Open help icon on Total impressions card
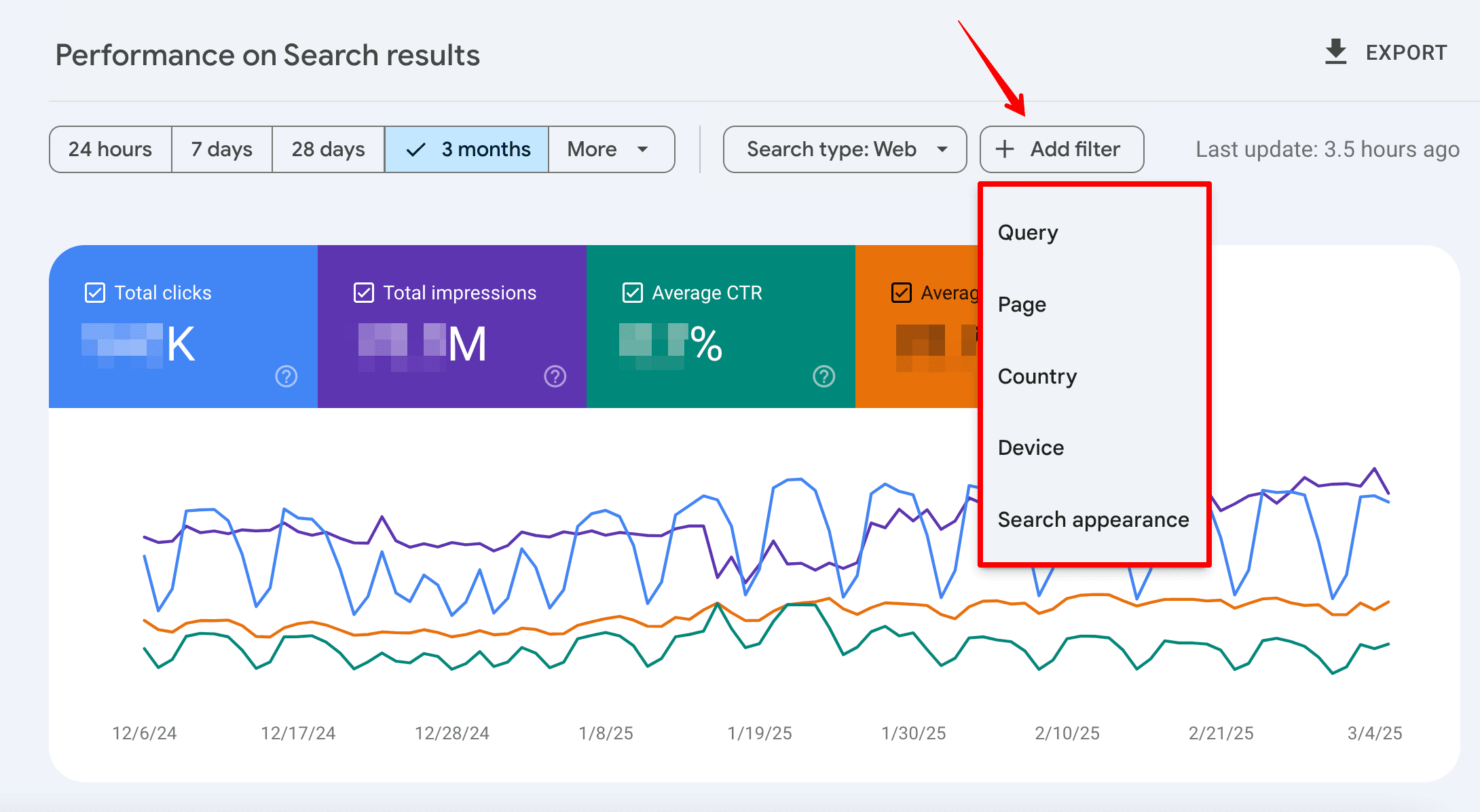Image resolution: width=1480 pixels, height=812 pixels. pos(555,376)
